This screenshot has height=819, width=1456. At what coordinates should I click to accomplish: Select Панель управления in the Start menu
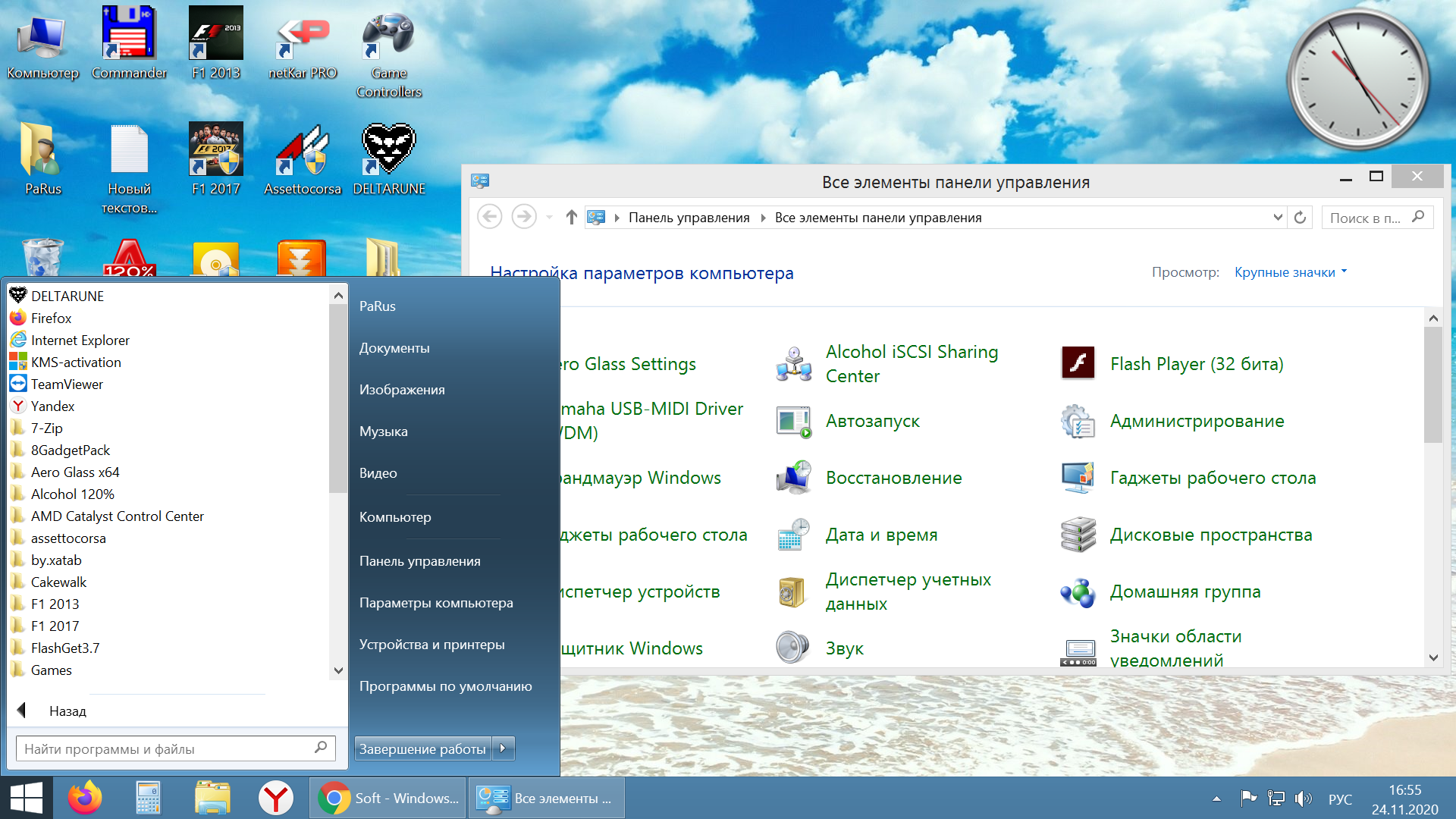pos(419,561)
